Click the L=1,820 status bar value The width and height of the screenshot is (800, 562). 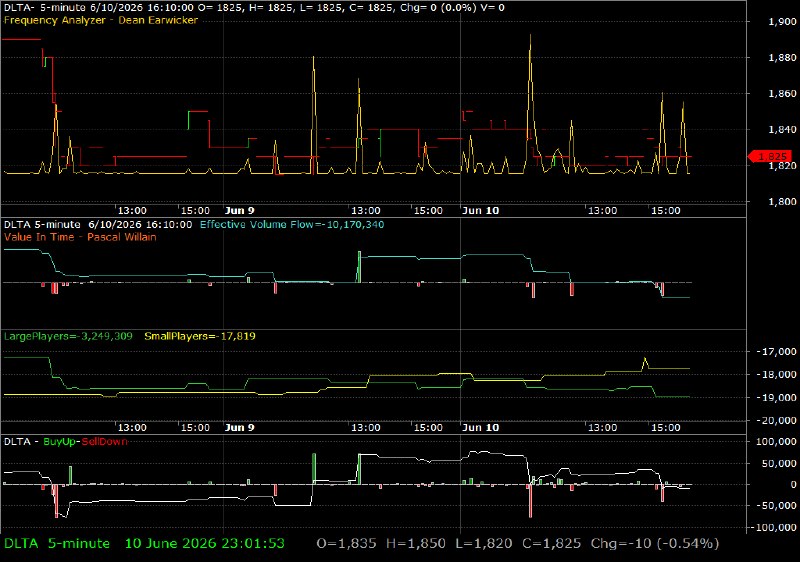(484, 544)
